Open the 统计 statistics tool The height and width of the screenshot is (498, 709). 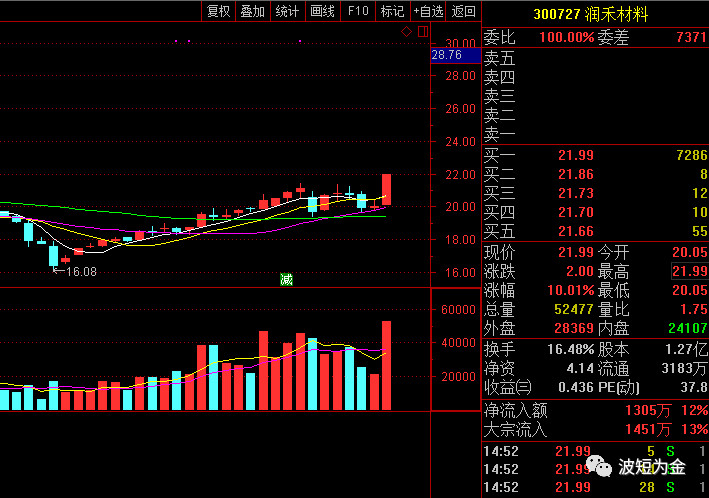click(x=287, y=11)
